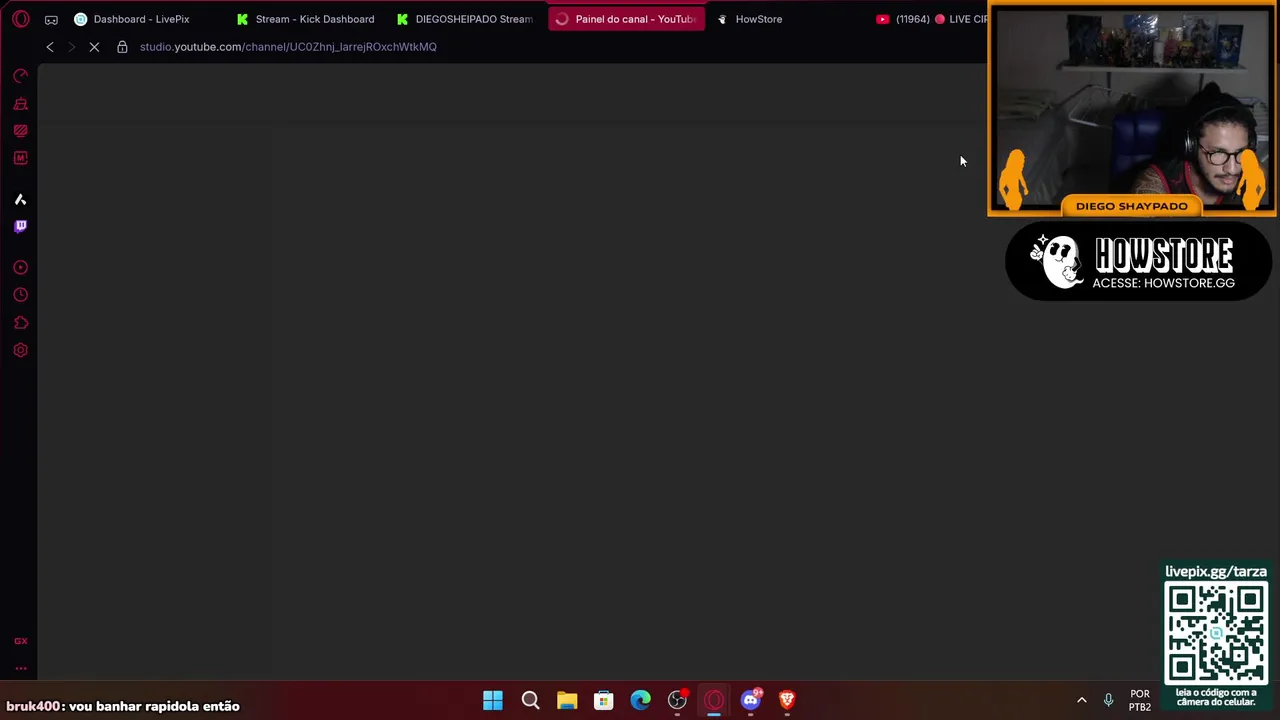Expand the system tray hidden icons chevron
1280x720 pixels.
1081,701
